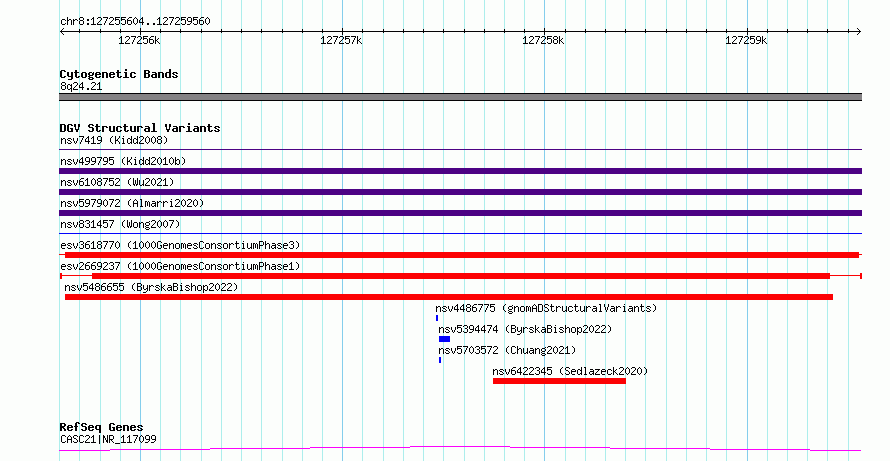Click the ruler's left arrow end
This screenshot has height=461, width=890.
pos(62,31)
